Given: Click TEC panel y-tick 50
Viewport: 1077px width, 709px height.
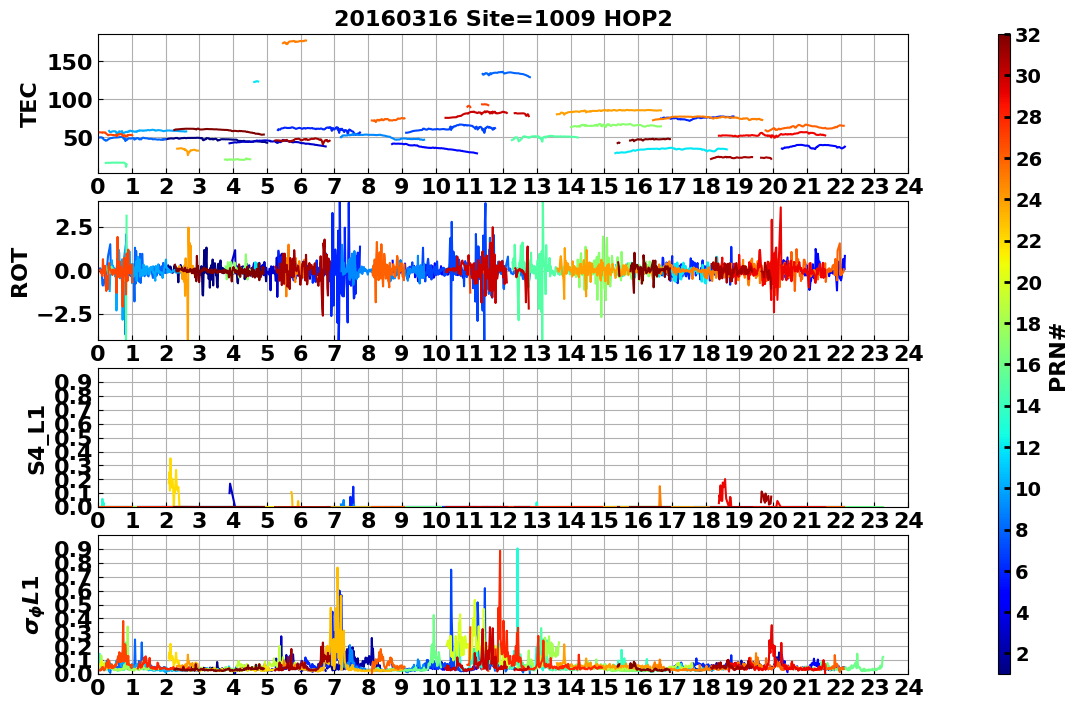Looking at the screenshot, I should (x=78, y=138).
